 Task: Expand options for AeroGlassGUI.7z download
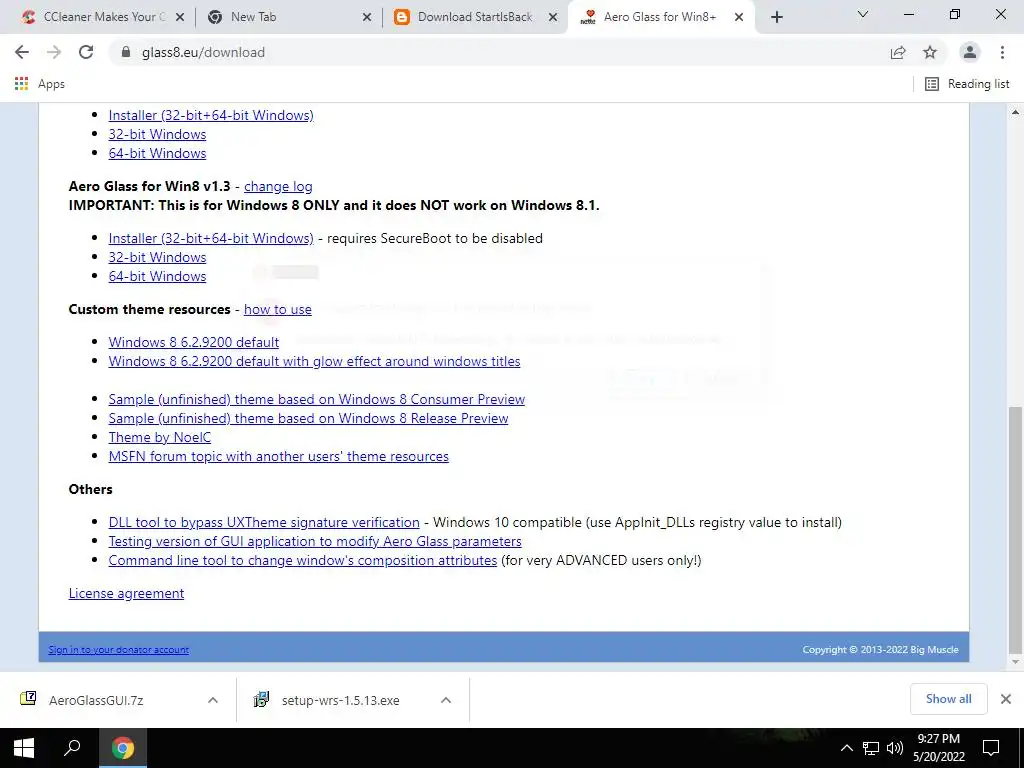click(212, 700)
